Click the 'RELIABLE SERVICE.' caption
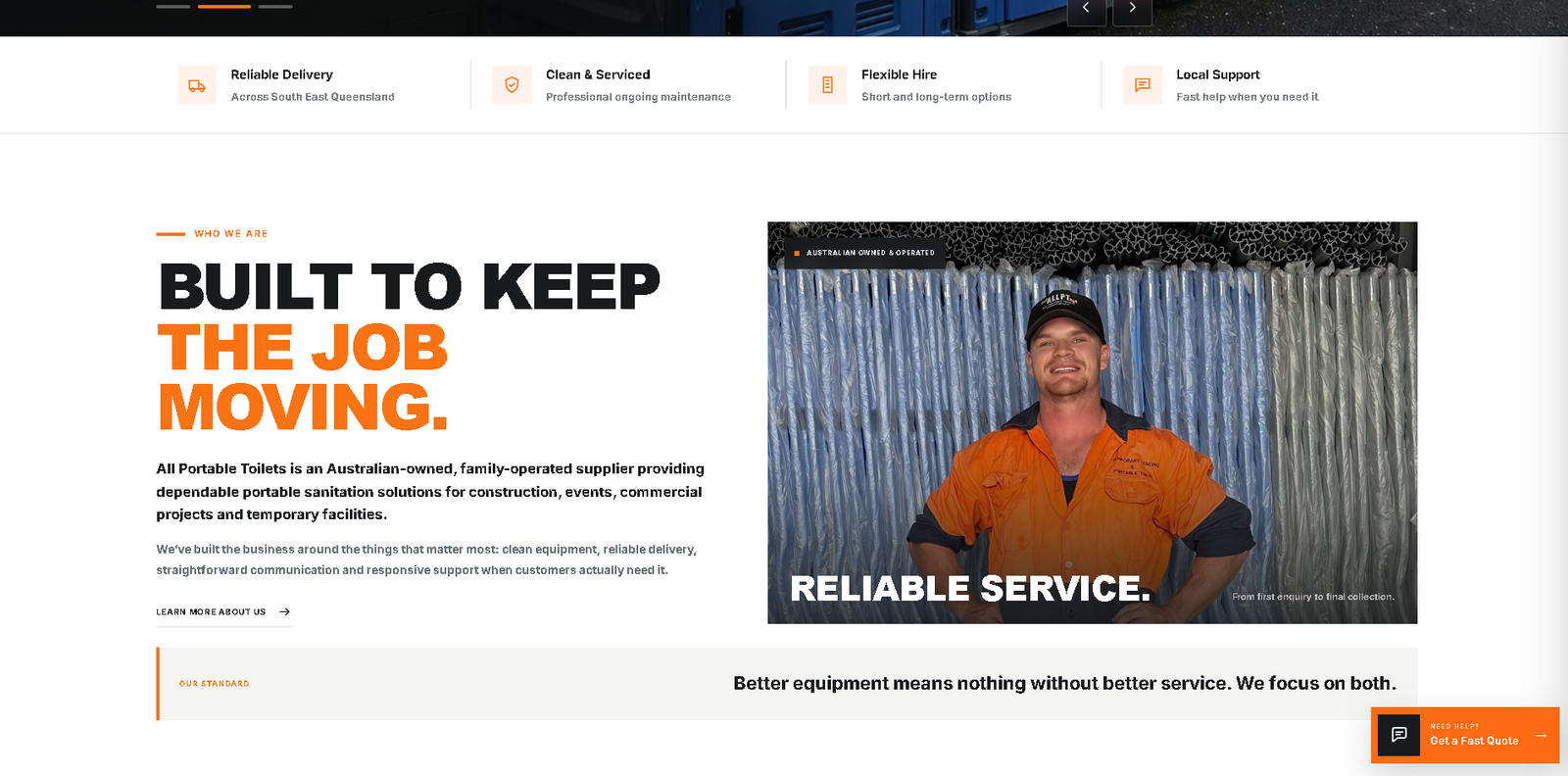Image resolution: width=1568 pixels, height=776 pixels. coord(970,589)
